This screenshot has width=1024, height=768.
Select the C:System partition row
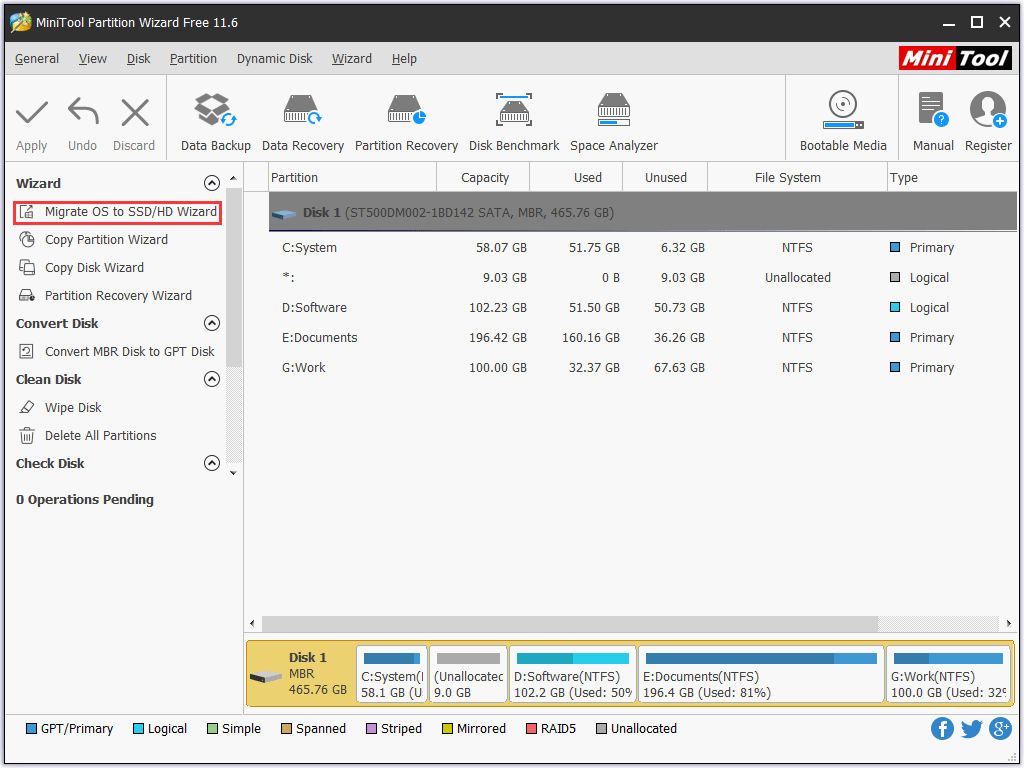pyautogui.click(x=643, y=248)
